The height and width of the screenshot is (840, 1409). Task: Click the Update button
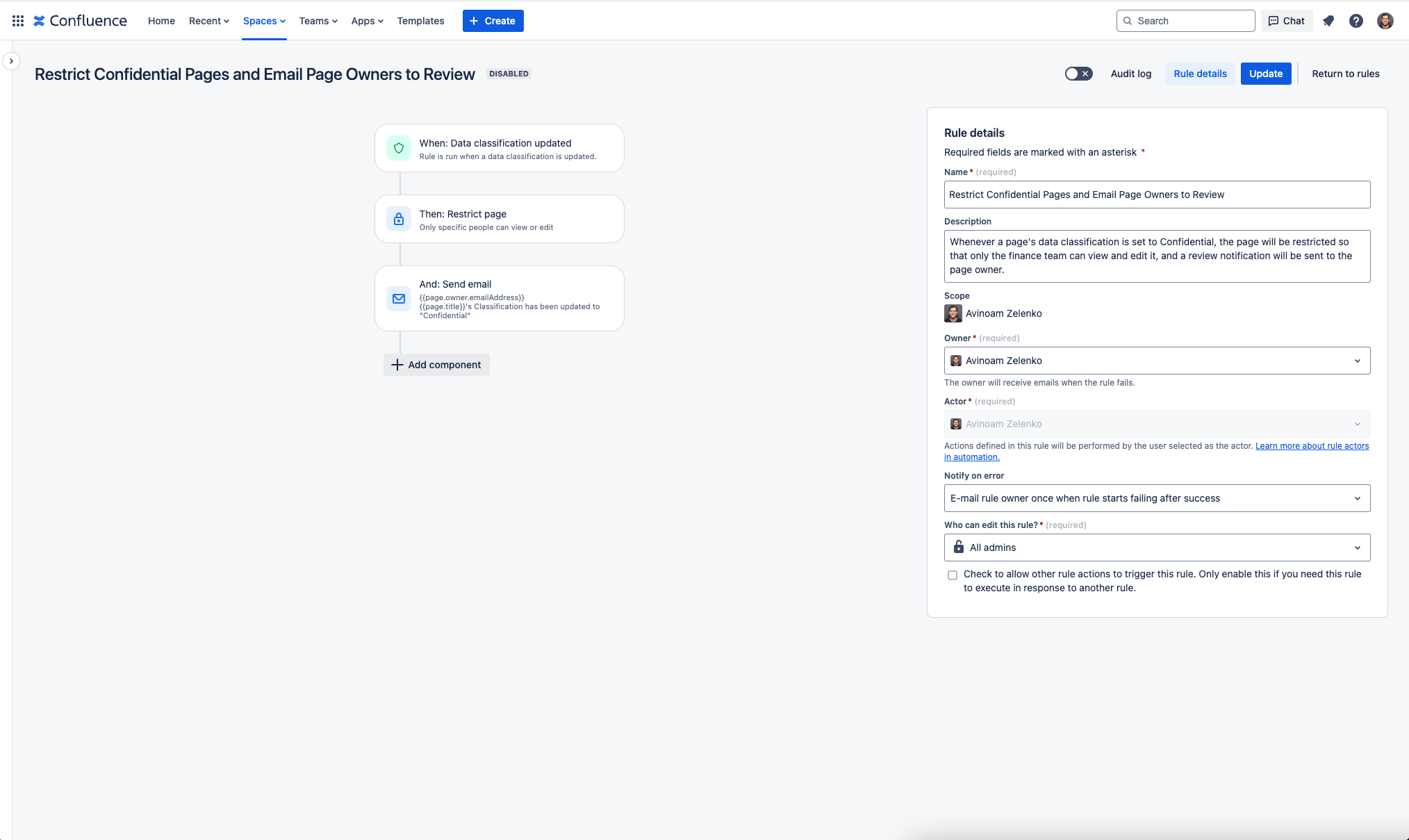(1265, 74)
